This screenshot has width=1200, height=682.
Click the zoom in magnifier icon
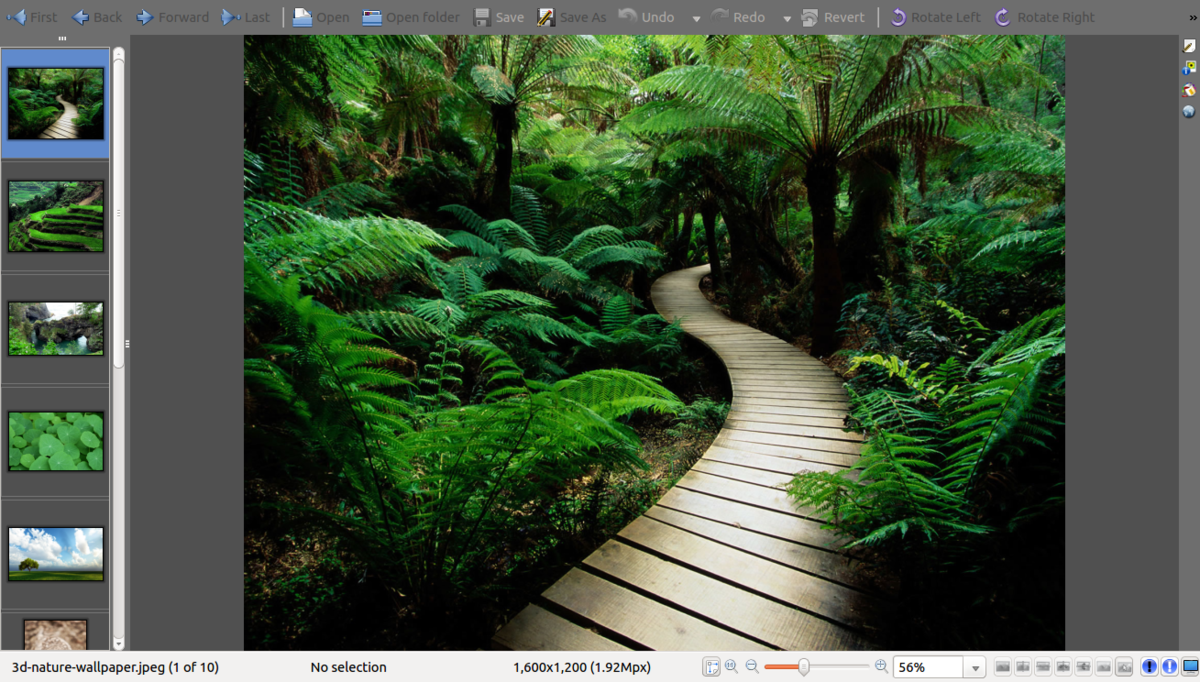881,666
